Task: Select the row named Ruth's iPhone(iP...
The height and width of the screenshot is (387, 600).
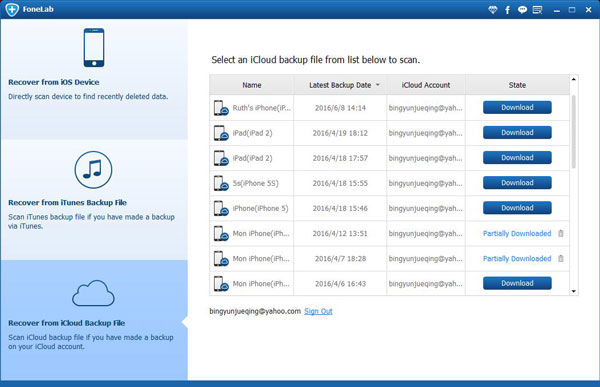Action: 390,108
